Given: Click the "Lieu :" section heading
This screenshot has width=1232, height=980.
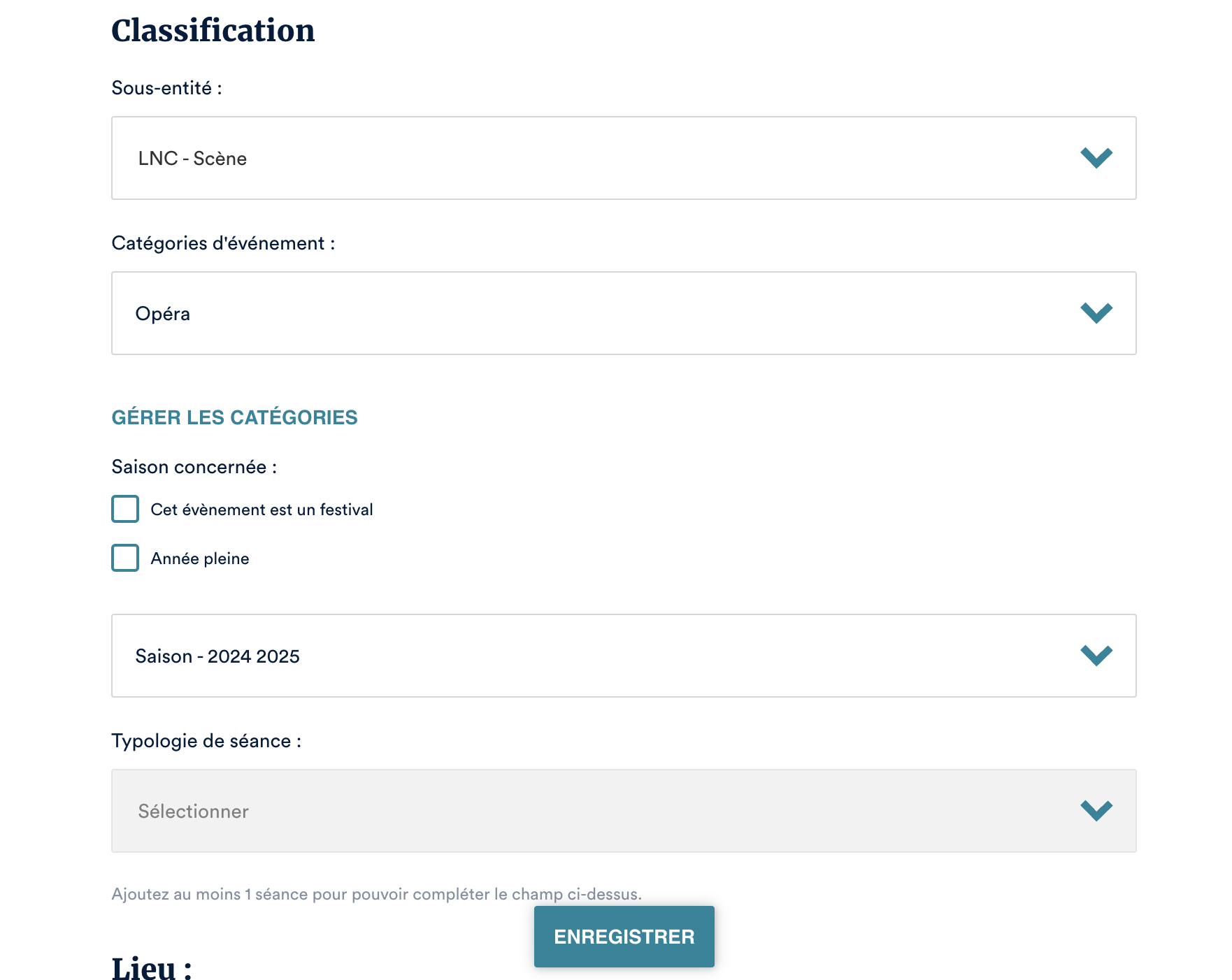Looking at the screenshot, I should [152, 969].
